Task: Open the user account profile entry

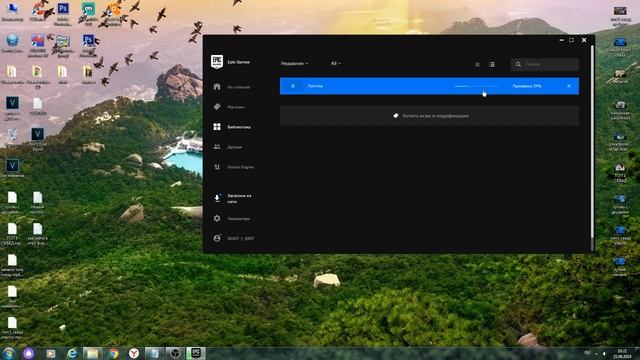Action: point(233,238)
